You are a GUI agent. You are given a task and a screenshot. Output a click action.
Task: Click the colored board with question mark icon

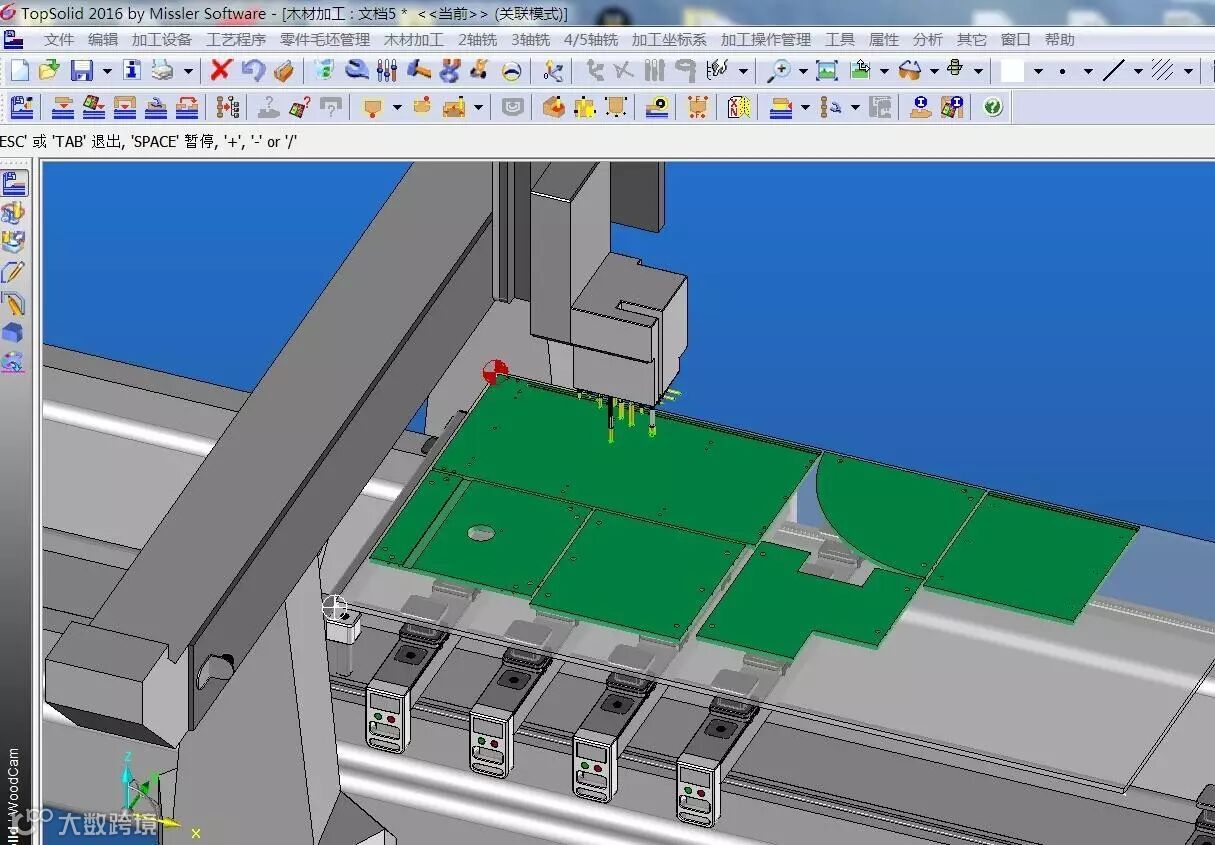(x=299, y=107)
